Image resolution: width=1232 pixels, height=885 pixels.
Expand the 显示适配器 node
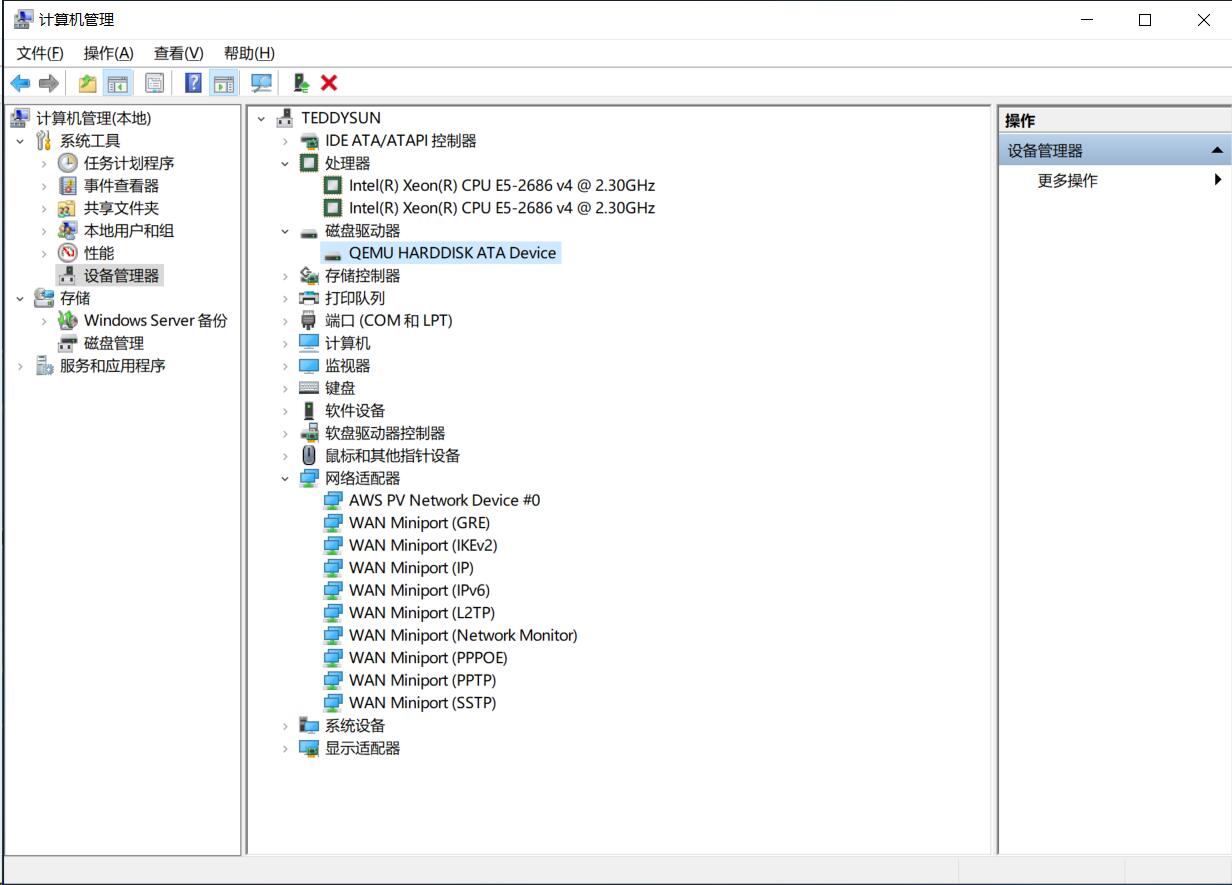[x=285, y=748]
